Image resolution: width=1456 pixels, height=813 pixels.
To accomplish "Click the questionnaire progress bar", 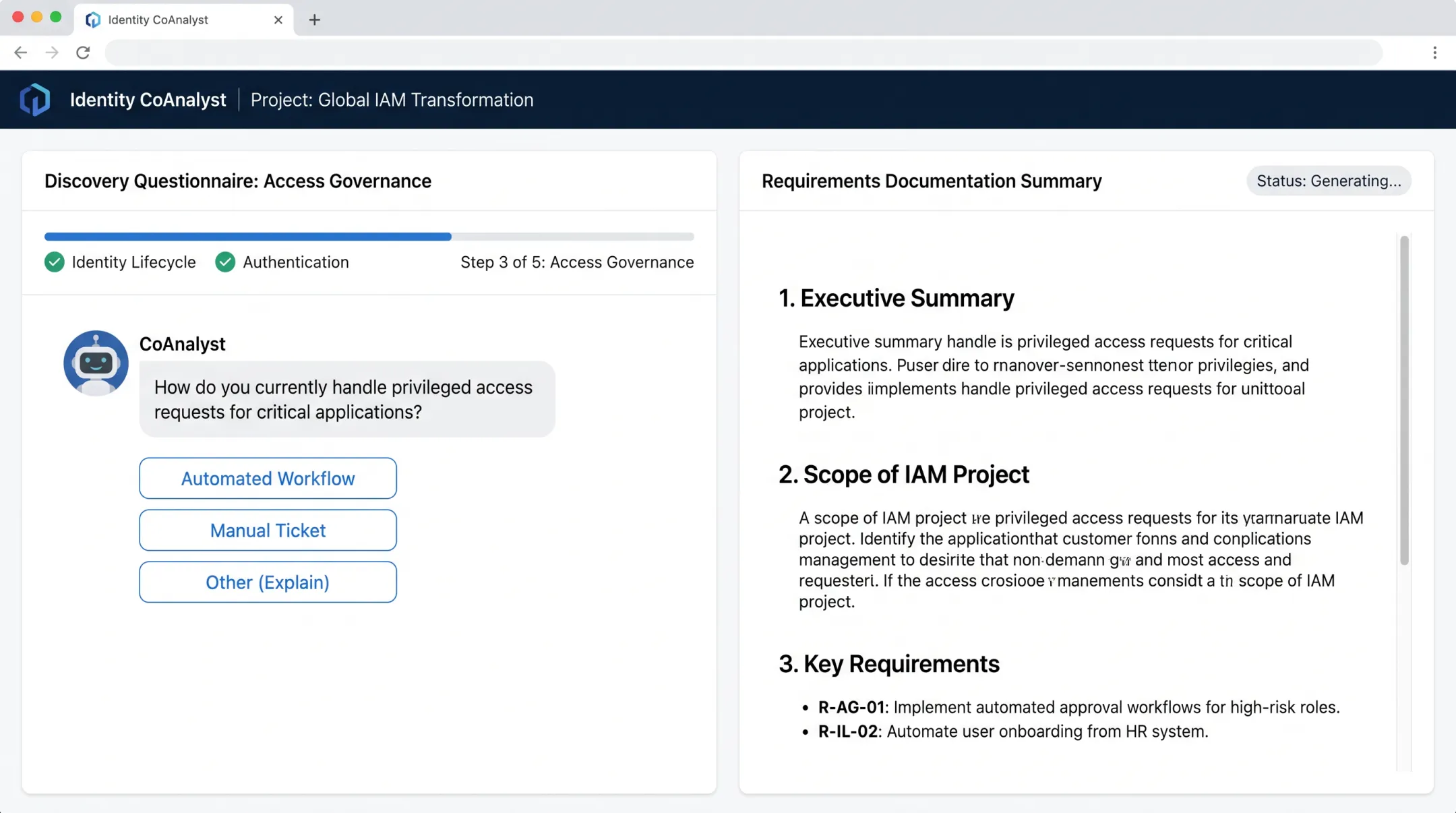I will tap(369, 237).
